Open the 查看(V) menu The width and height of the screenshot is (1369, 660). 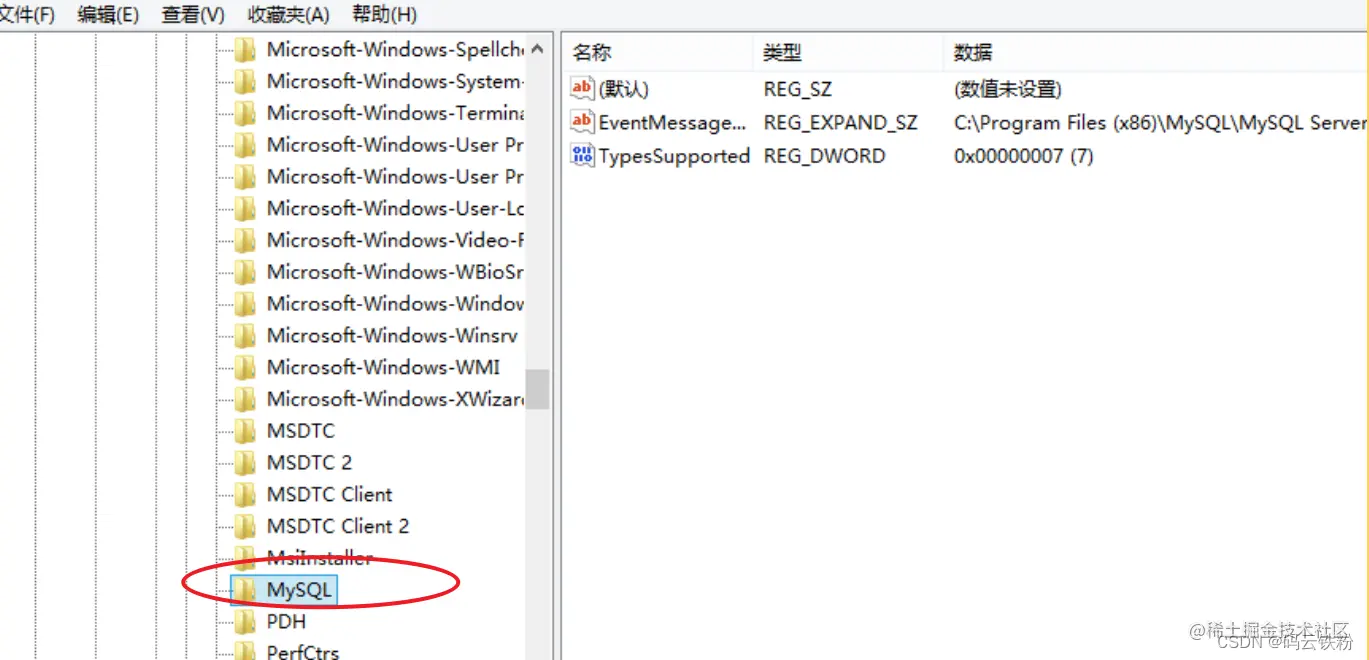point(193,14)
